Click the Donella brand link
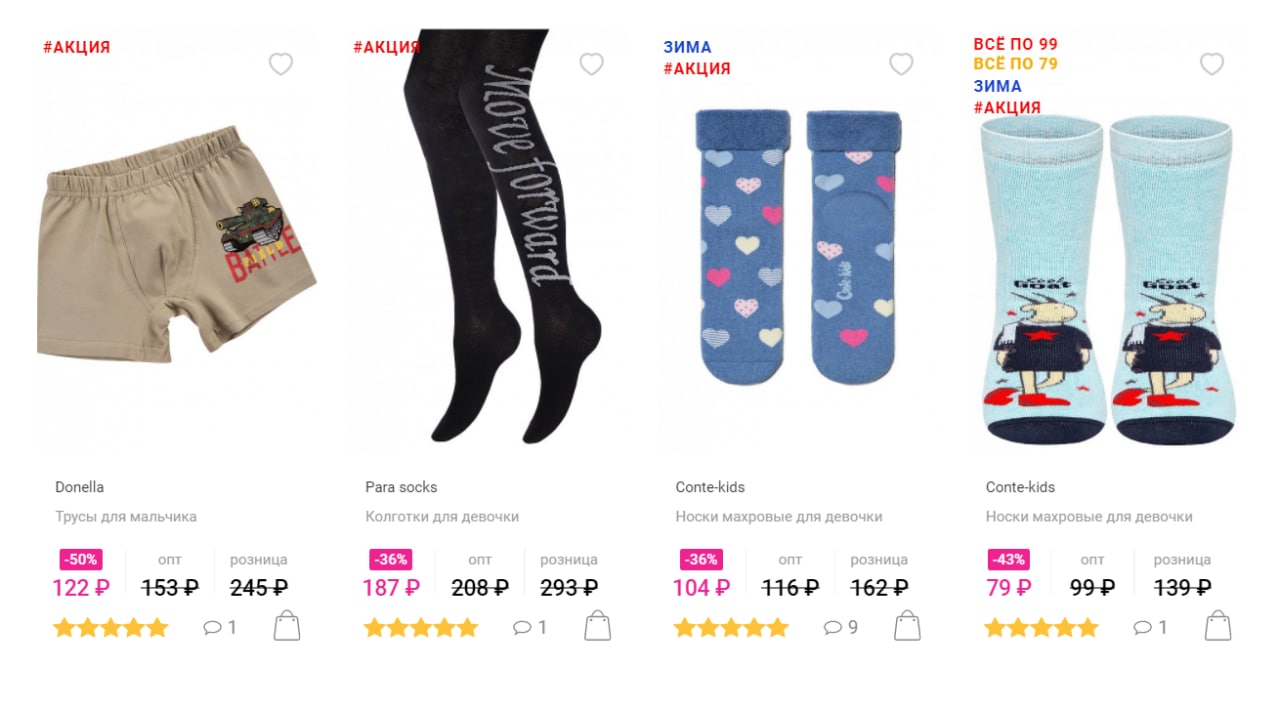The width and height of the screenshot is (1280, 709). [79, 487]
